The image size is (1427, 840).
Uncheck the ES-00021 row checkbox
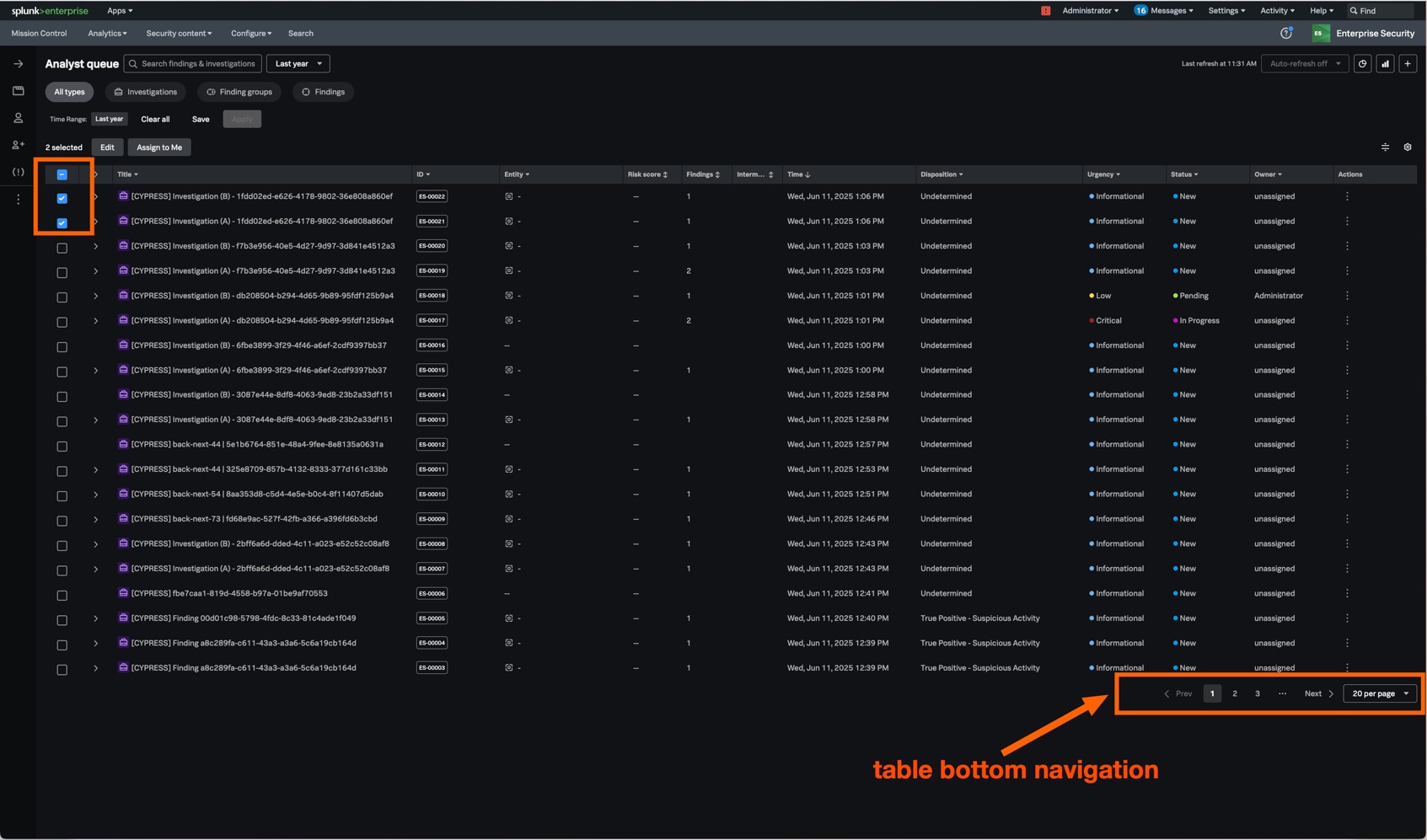click(62, 223)
